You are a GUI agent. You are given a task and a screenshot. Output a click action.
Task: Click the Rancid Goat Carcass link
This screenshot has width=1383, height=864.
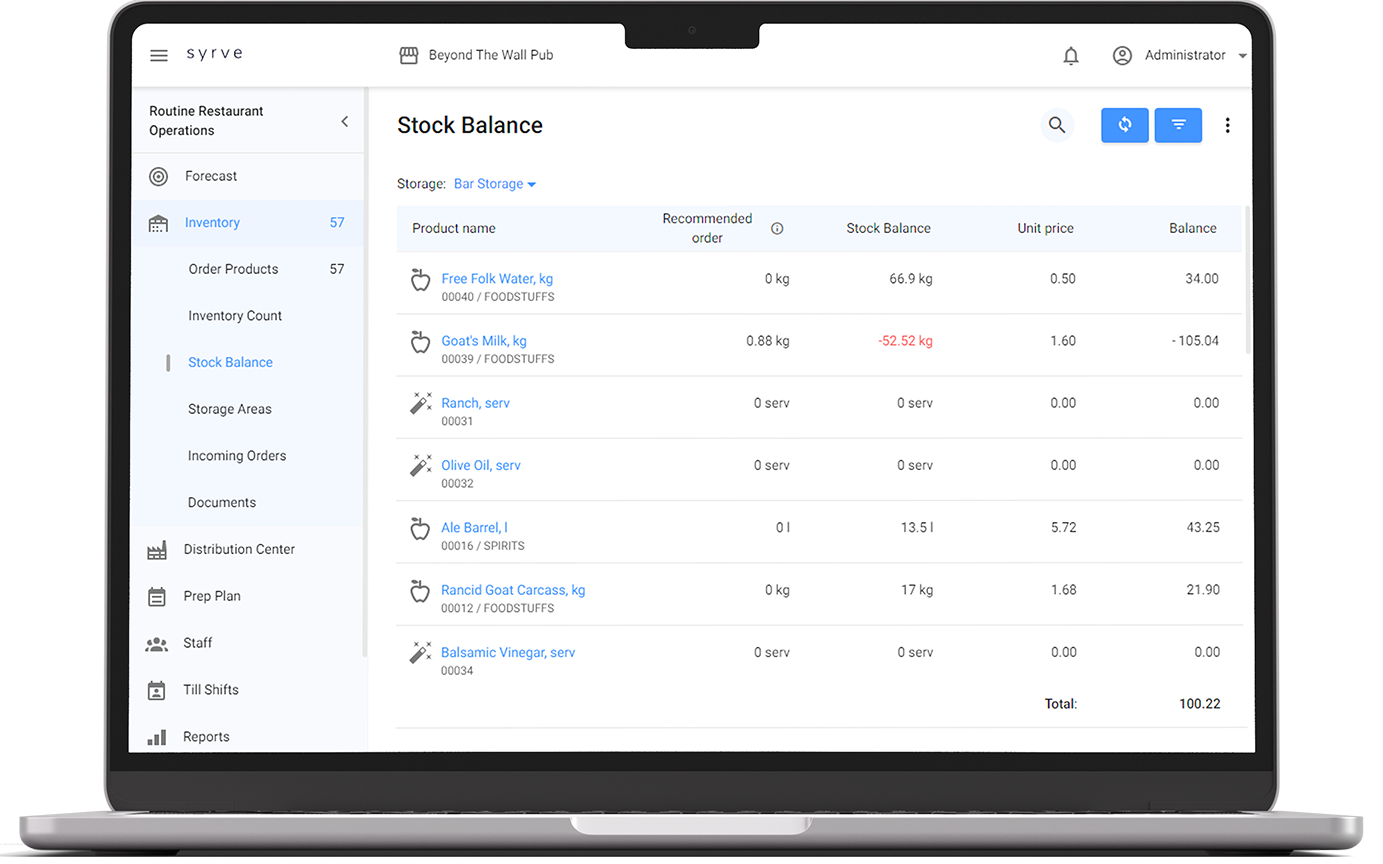point(513,590)
